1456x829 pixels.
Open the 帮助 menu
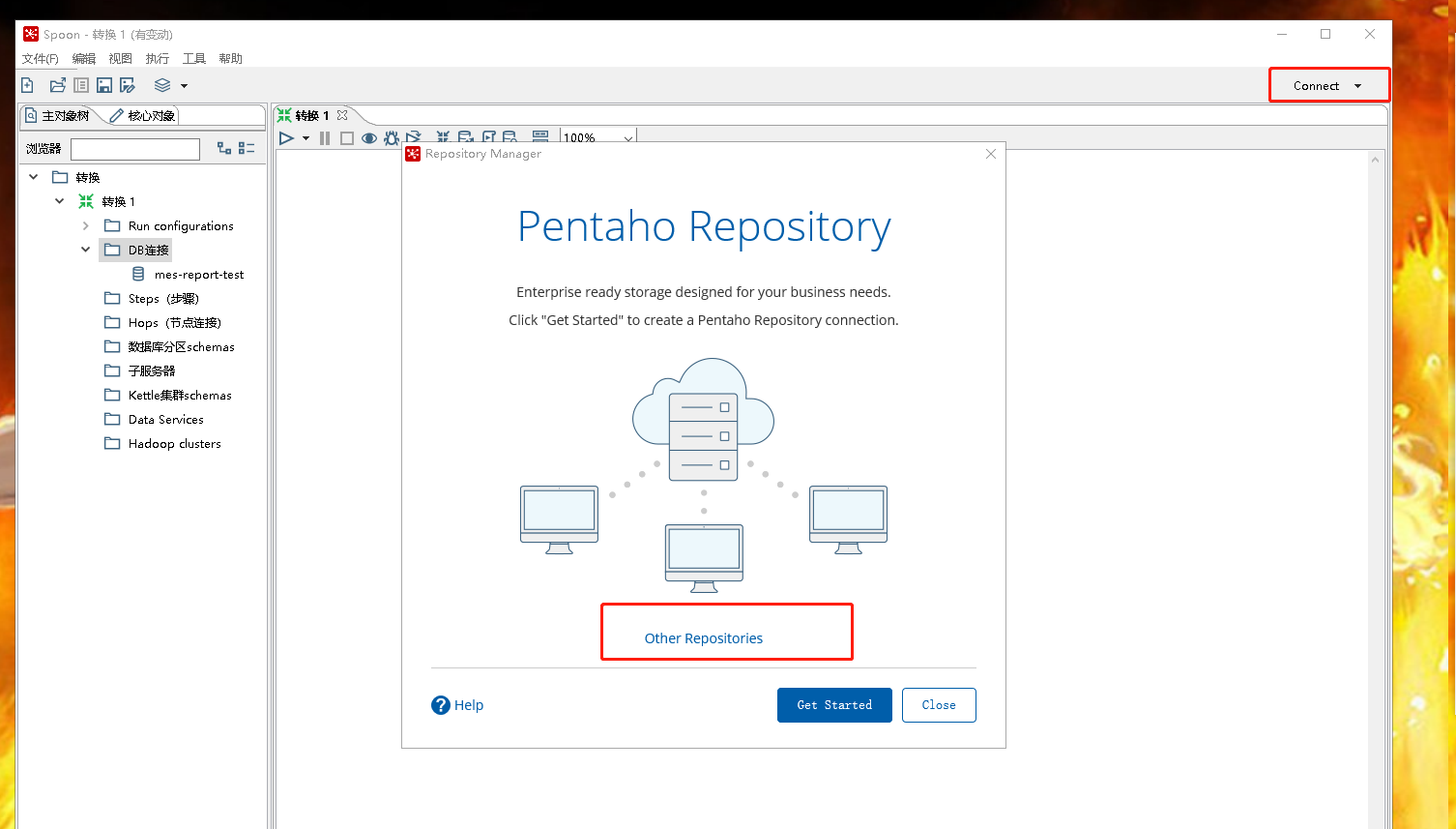[231, 59]
